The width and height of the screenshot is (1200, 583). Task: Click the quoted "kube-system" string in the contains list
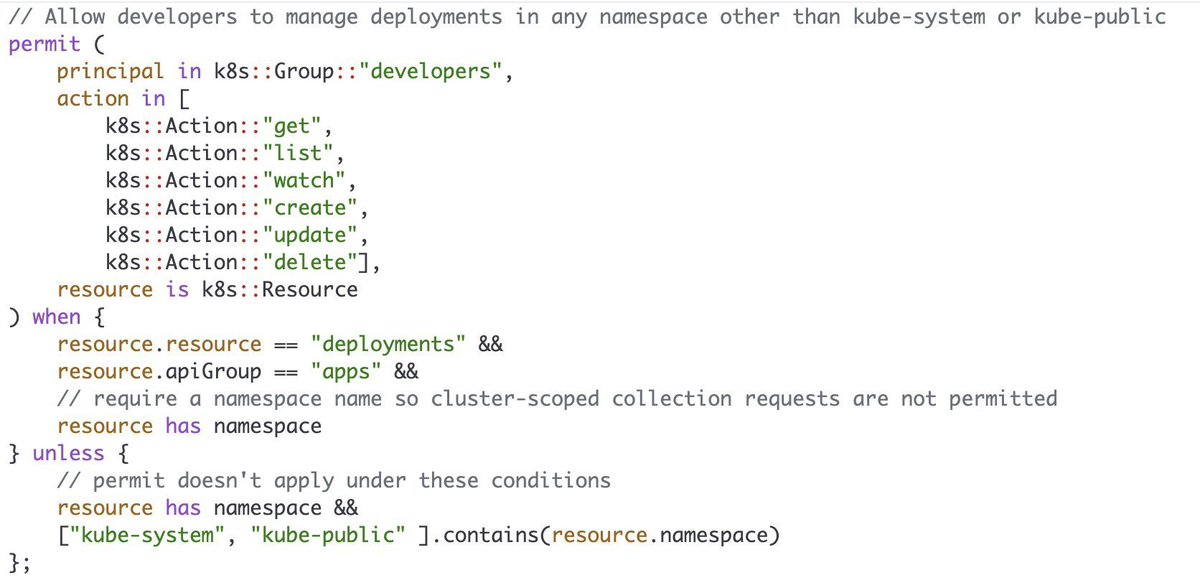point(147,535)
